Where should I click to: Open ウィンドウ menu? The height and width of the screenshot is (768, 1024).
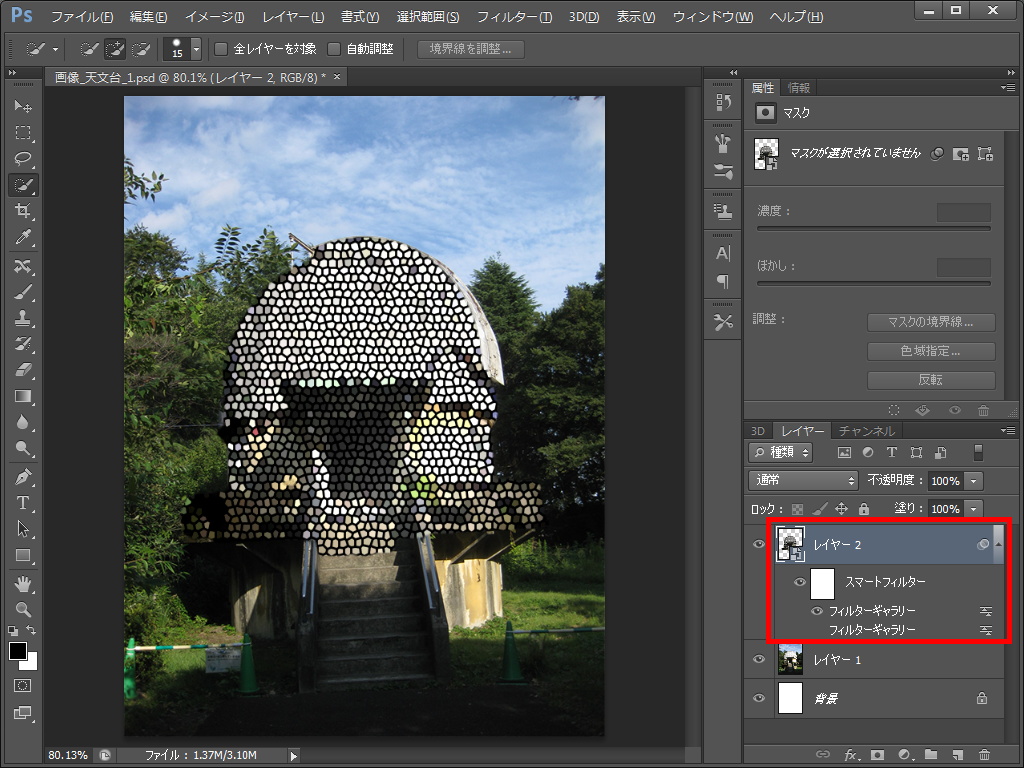pos(713,16)
